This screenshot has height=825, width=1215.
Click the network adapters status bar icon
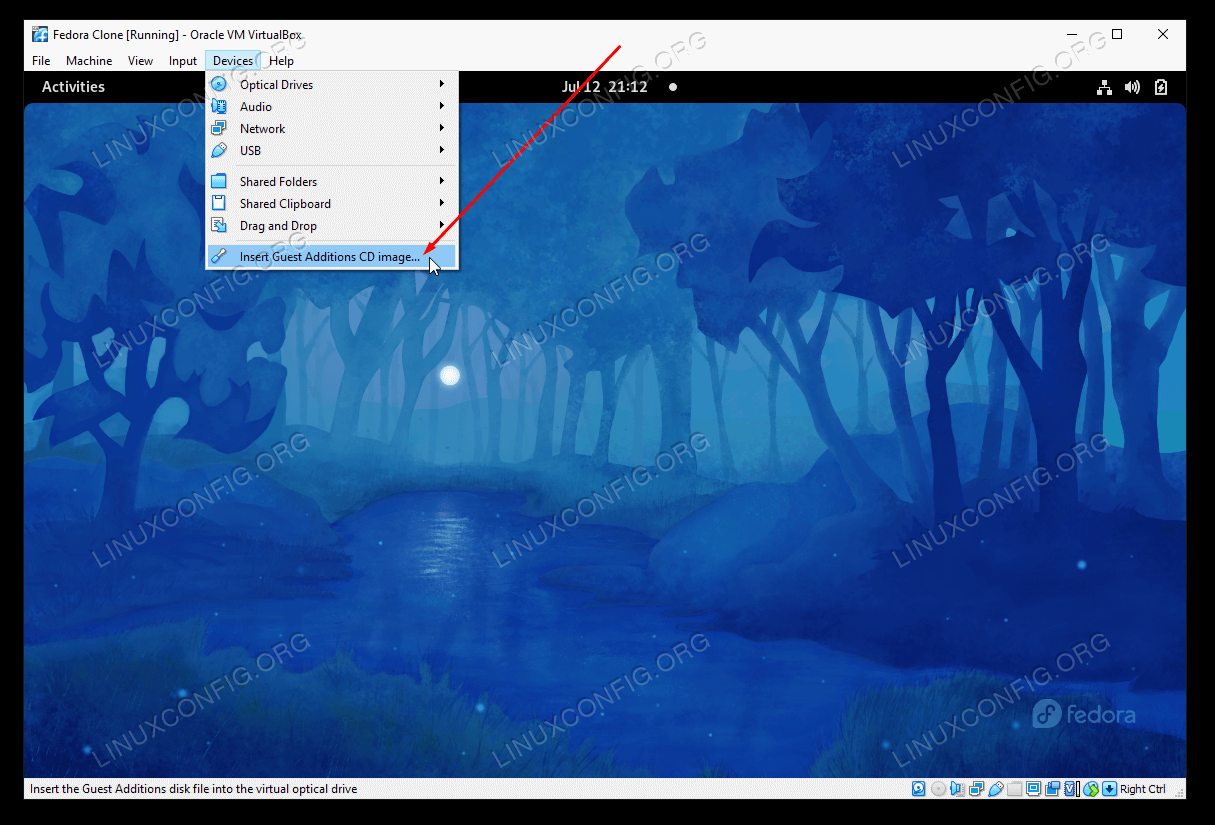tap(976, 789)
